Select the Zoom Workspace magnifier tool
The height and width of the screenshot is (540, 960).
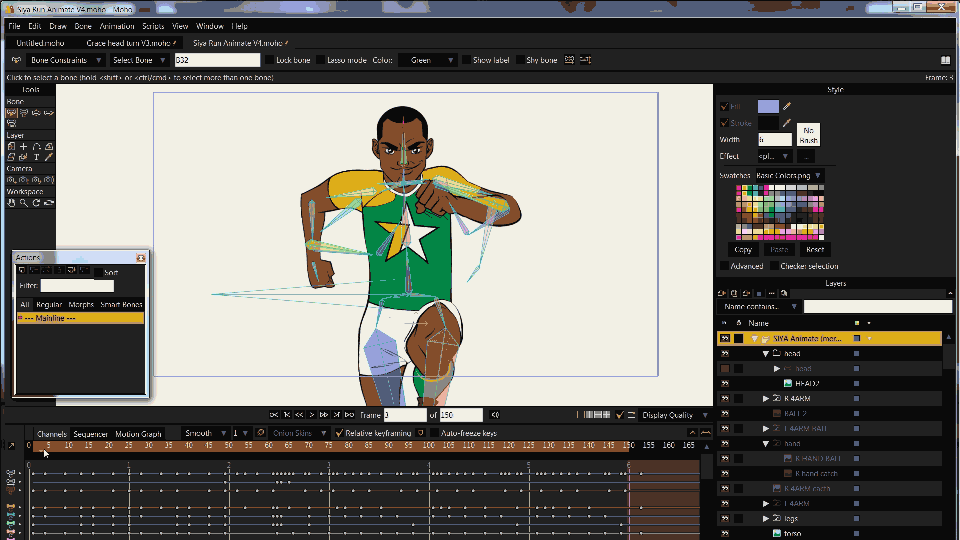[x=24, y=203]
